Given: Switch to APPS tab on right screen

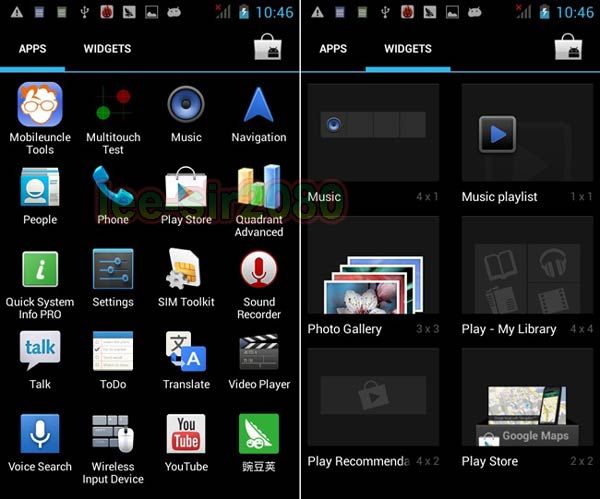Looking at the screenshot, I should click(333, 49).
